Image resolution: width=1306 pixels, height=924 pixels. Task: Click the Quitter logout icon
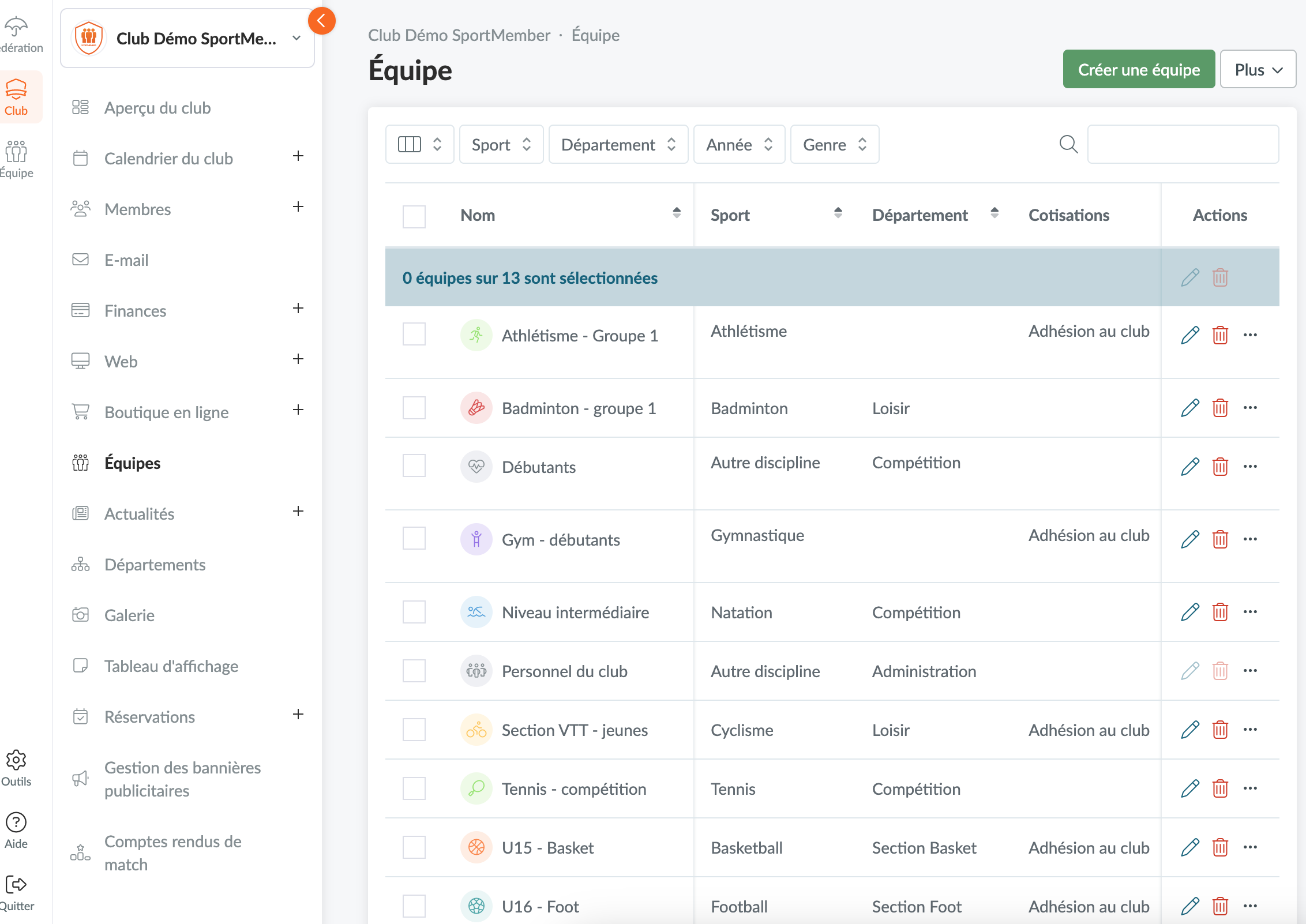(16, 885)
